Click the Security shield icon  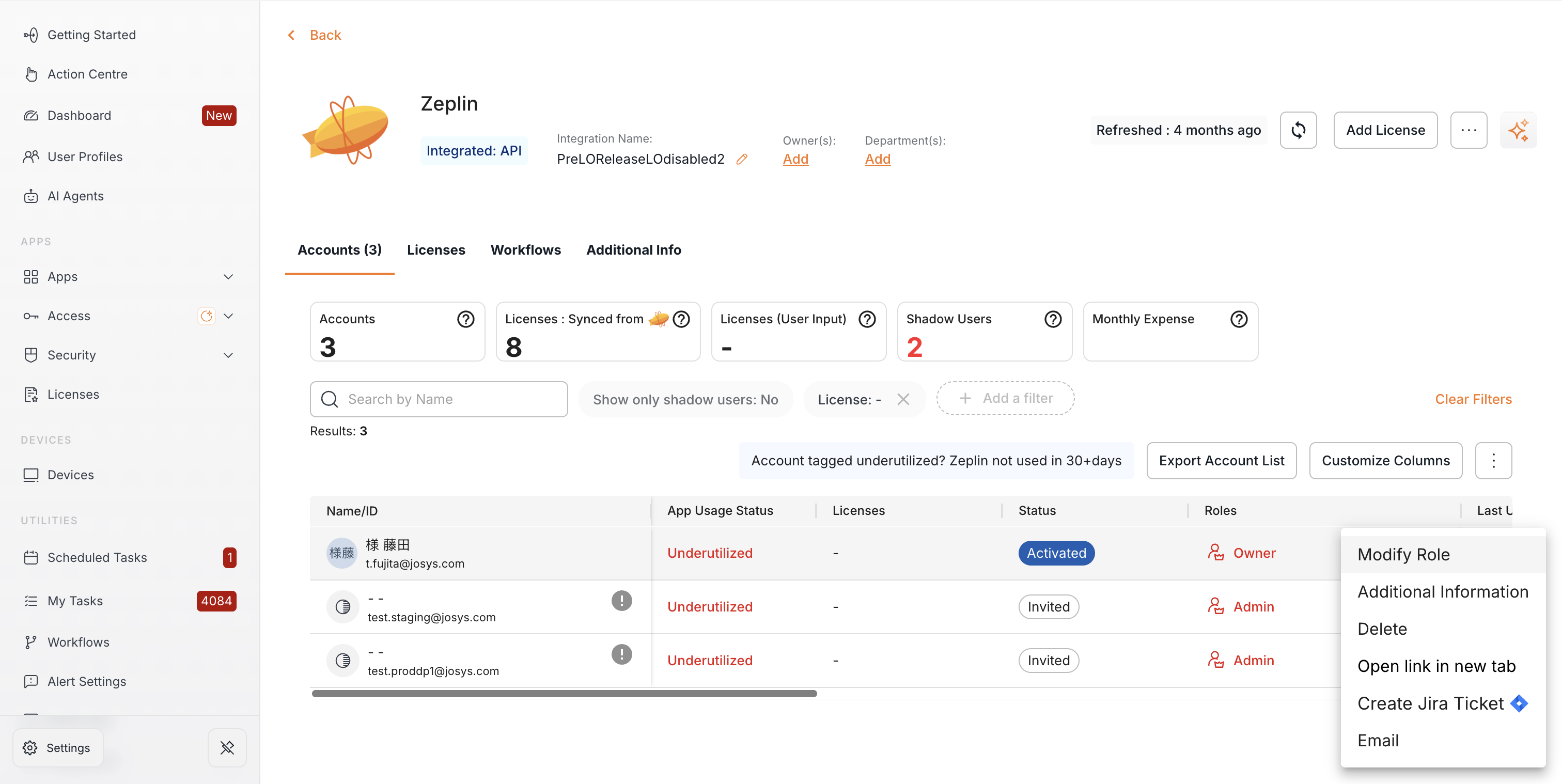tap(31, 355)
